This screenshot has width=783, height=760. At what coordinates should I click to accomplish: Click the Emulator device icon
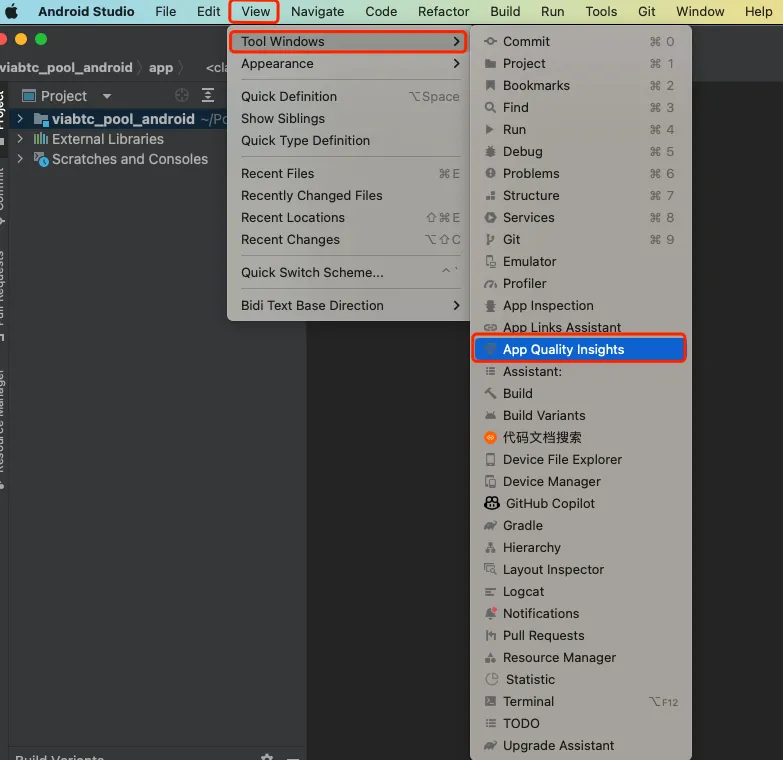tap(490, 261)
